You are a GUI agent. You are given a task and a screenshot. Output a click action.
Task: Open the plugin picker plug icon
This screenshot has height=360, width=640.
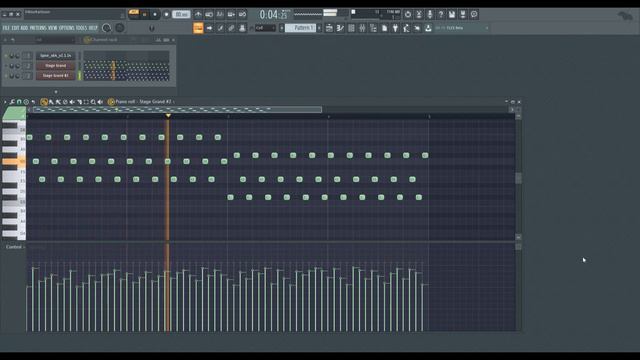396,28
